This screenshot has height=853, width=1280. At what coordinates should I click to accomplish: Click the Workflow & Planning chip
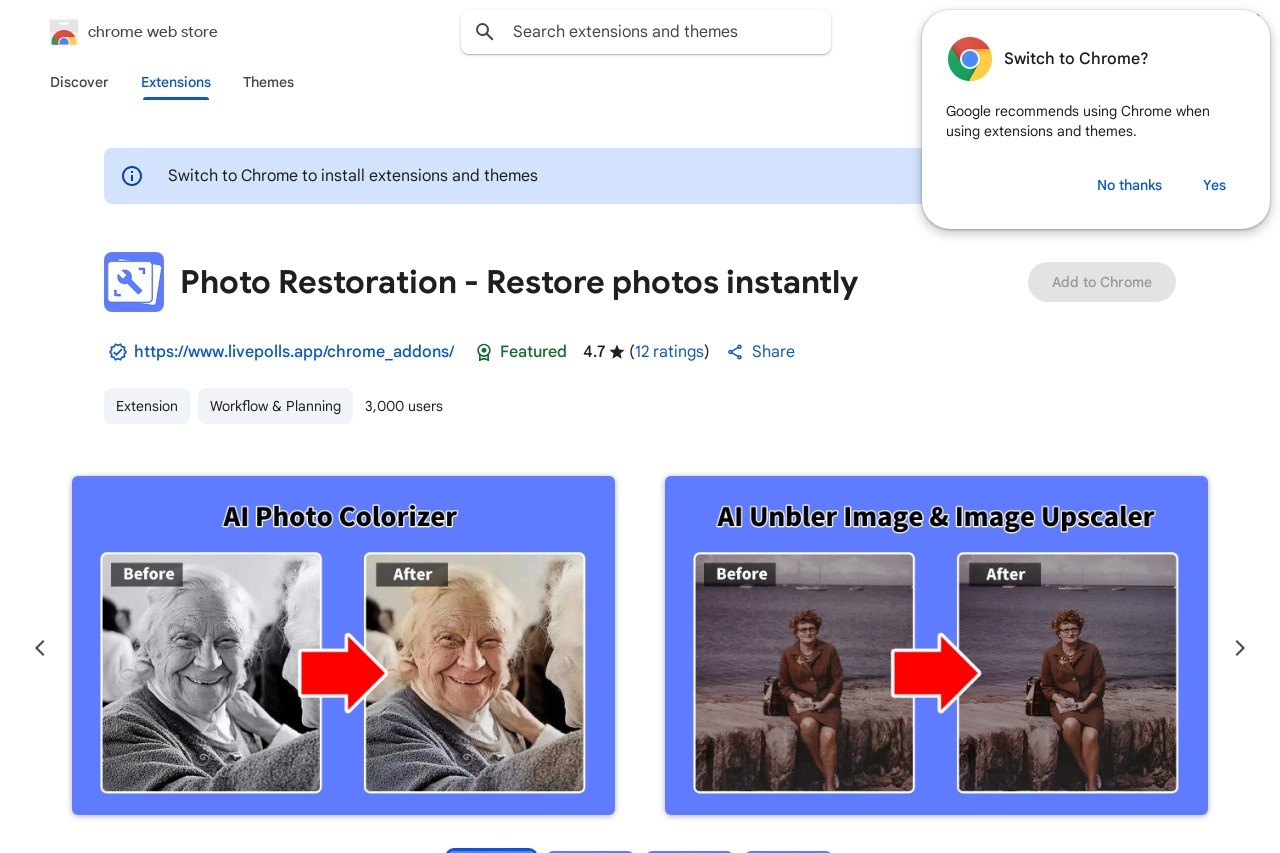275,406
